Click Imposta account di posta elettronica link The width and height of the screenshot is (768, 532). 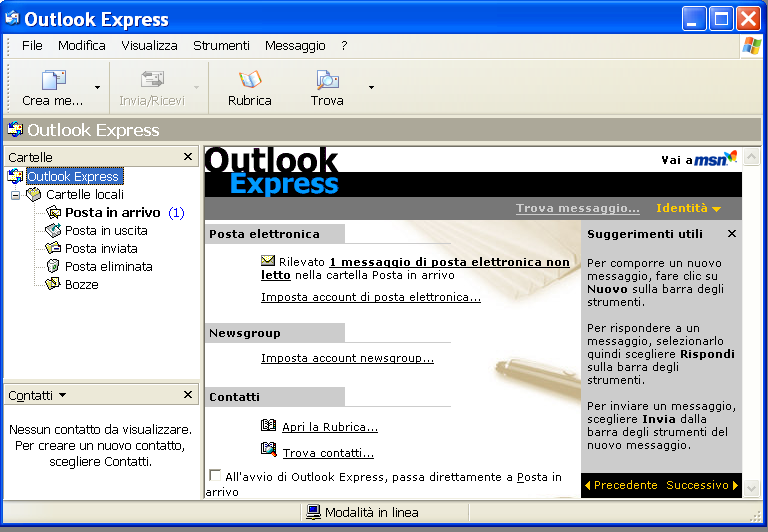[x=371, y=297]
